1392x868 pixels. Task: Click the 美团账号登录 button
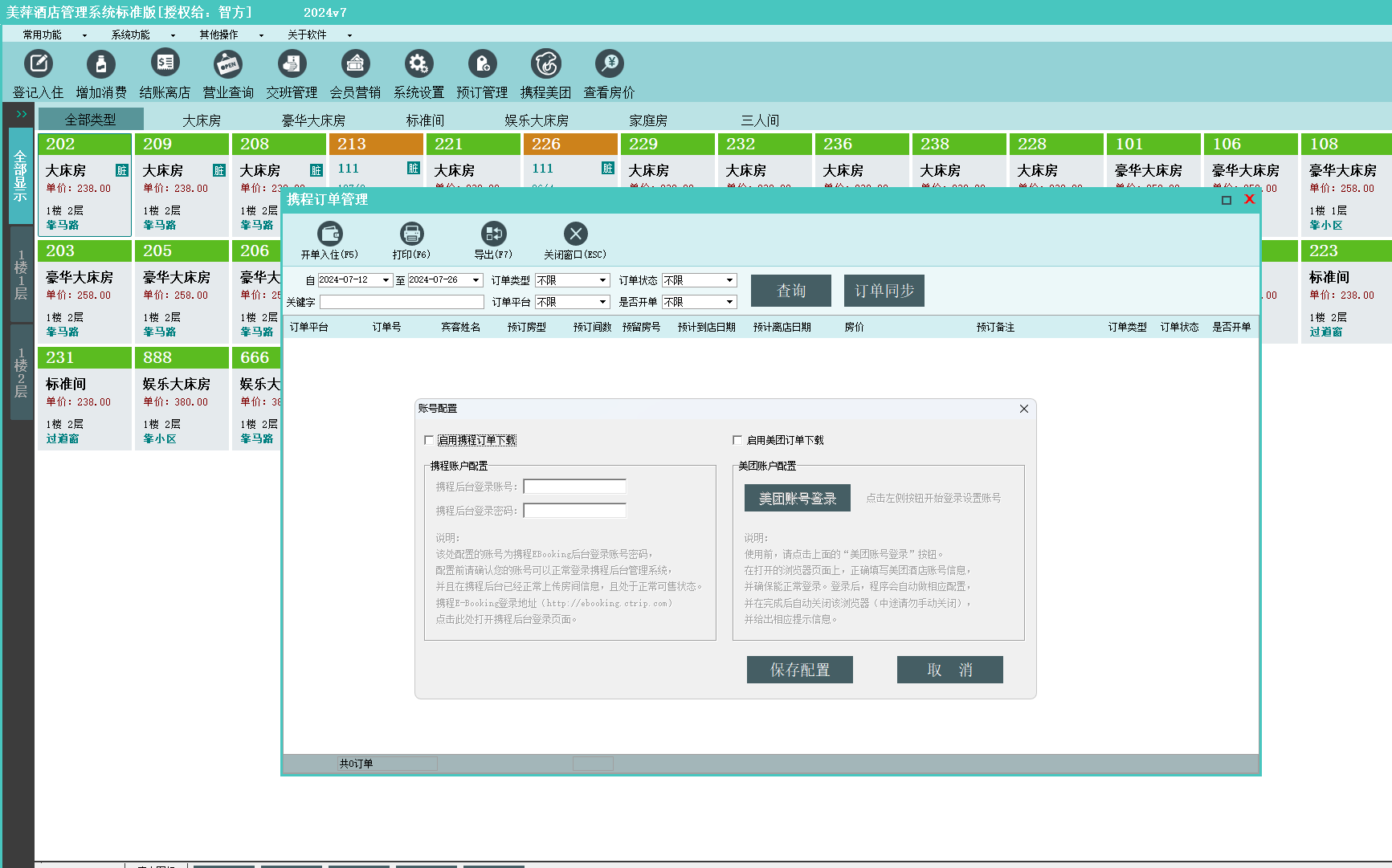tap(797, 499)
